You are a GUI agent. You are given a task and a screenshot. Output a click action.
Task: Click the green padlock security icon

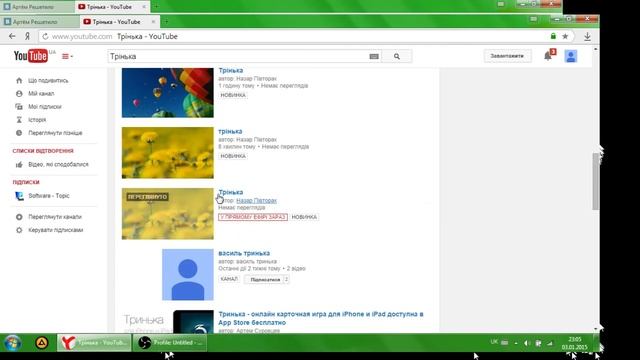[x=553, y=36]
